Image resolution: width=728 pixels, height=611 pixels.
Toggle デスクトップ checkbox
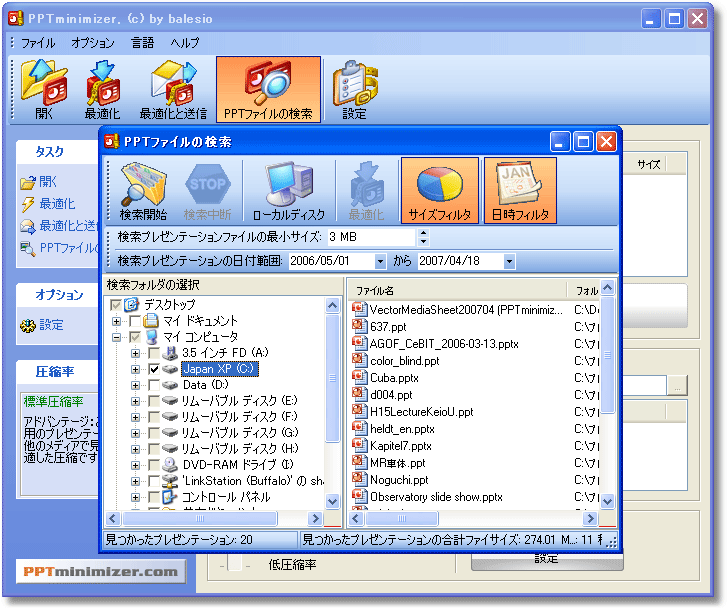click(x=116, y=305)
